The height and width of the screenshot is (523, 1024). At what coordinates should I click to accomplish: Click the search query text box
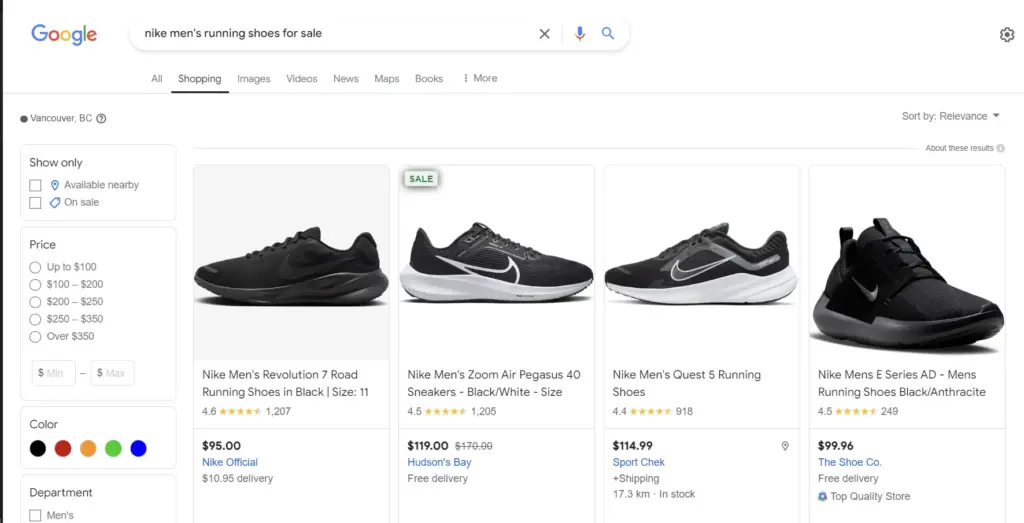(x=333, y=33)
